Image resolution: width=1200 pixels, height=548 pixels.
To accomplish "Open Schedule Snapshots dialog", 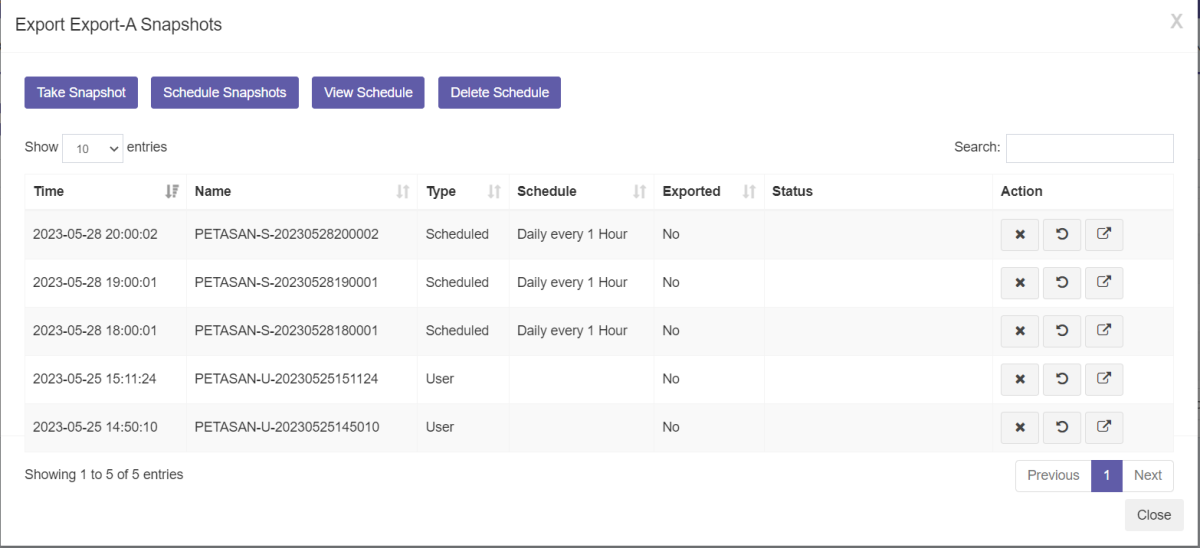I will pos(225,92).
